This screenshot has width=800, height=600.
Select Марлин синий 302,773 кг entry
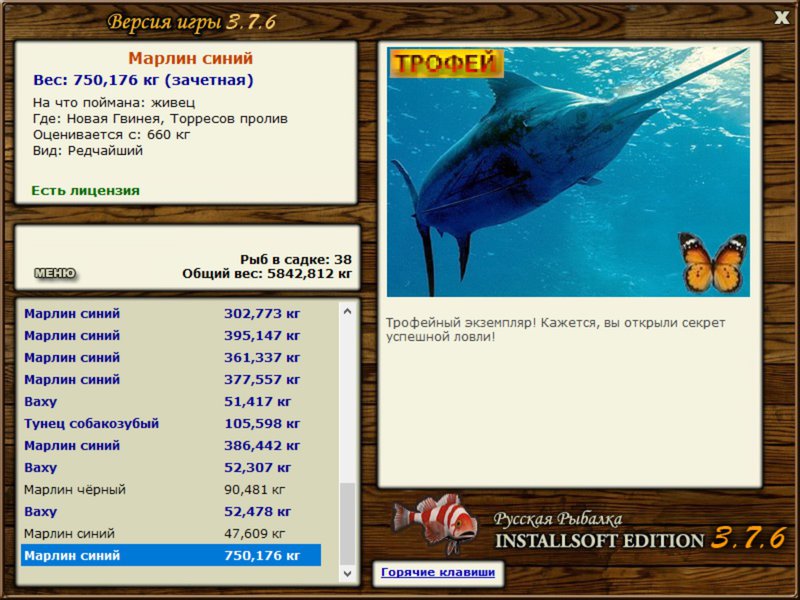(x=171, y=313)
